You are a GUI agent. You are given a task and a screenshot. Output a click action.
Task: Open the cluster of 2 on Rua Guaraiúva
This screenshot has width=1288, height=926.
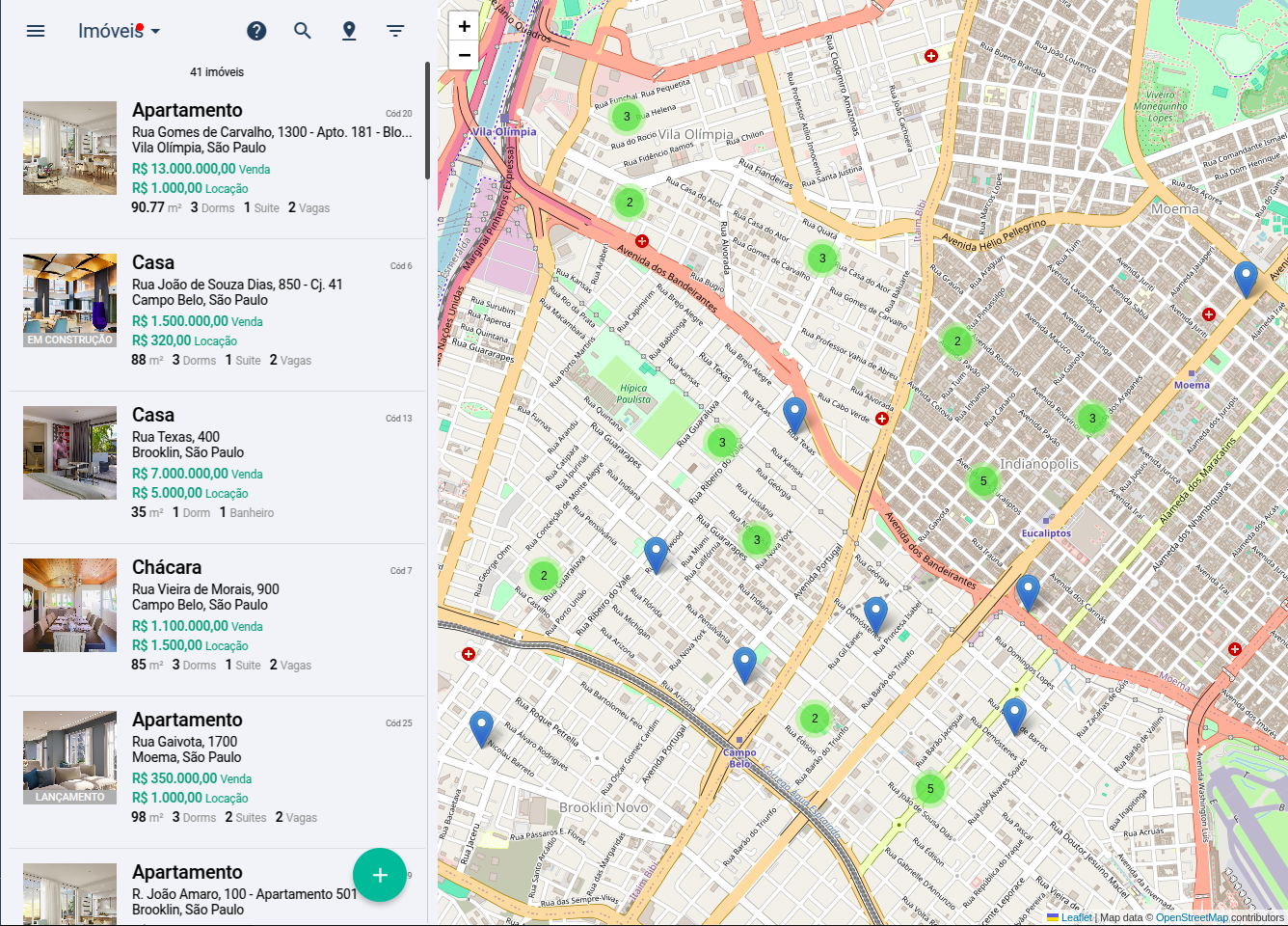pyautogui.click(x=544, y=576)
